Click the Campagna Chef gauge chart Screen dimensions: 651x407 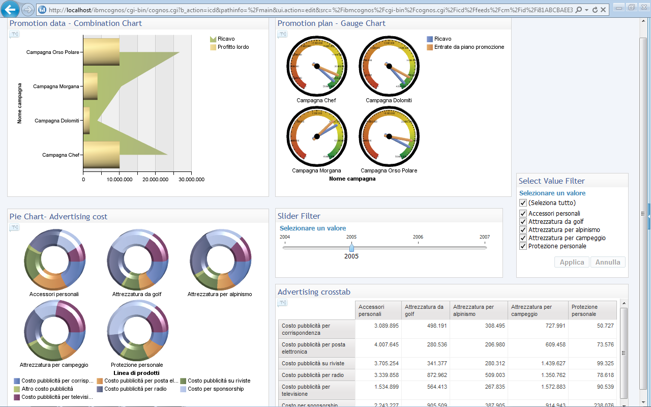tap(317, 67)
